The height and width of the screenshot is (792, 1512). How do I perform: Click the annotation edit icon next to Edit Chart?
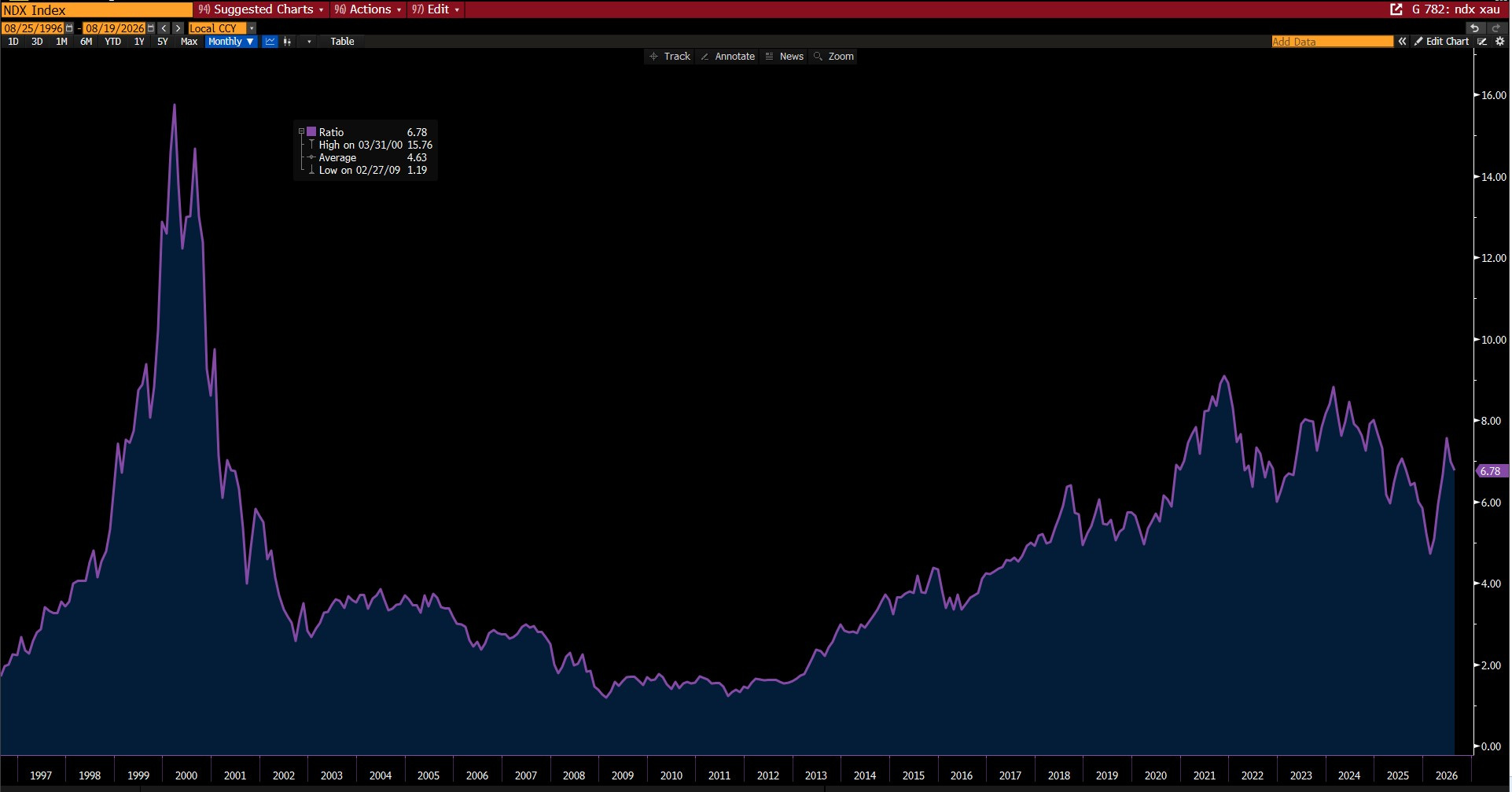[1482, 41]
